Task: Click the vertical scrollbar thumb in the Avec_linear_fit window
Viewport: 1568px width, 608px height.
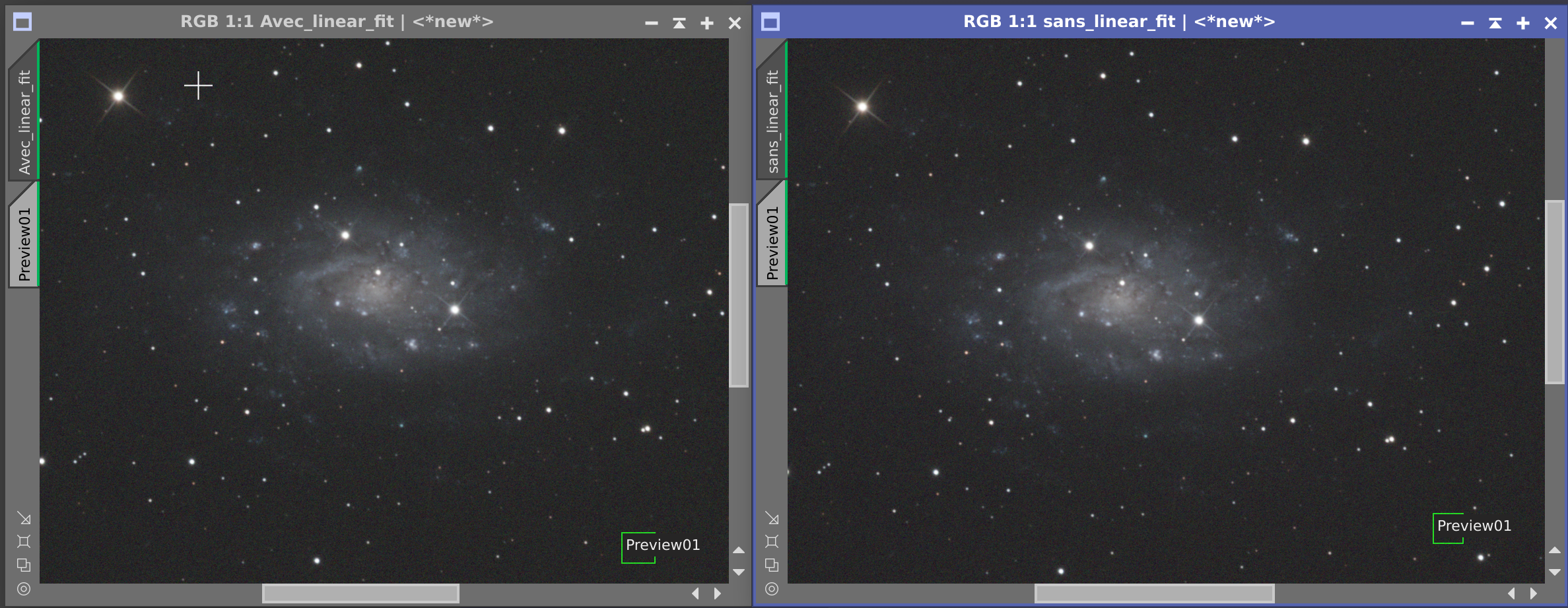Action: point(739,295)
